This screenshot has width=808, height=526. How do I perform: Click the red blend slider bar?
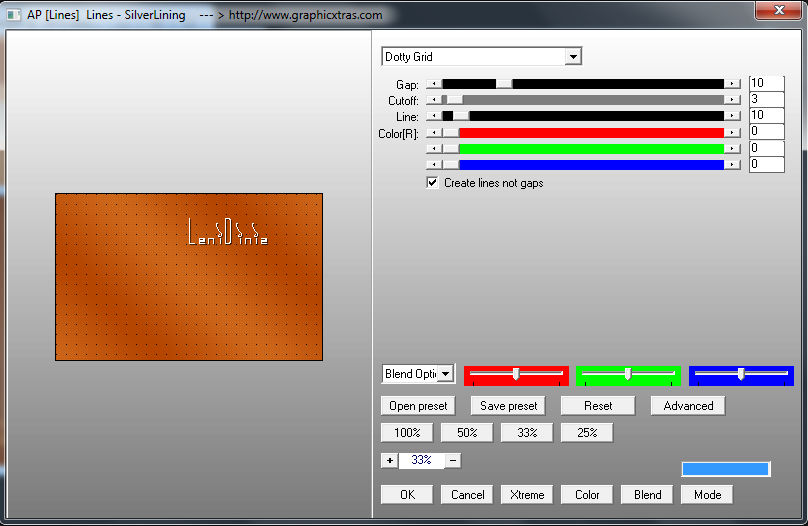(516, 375)
